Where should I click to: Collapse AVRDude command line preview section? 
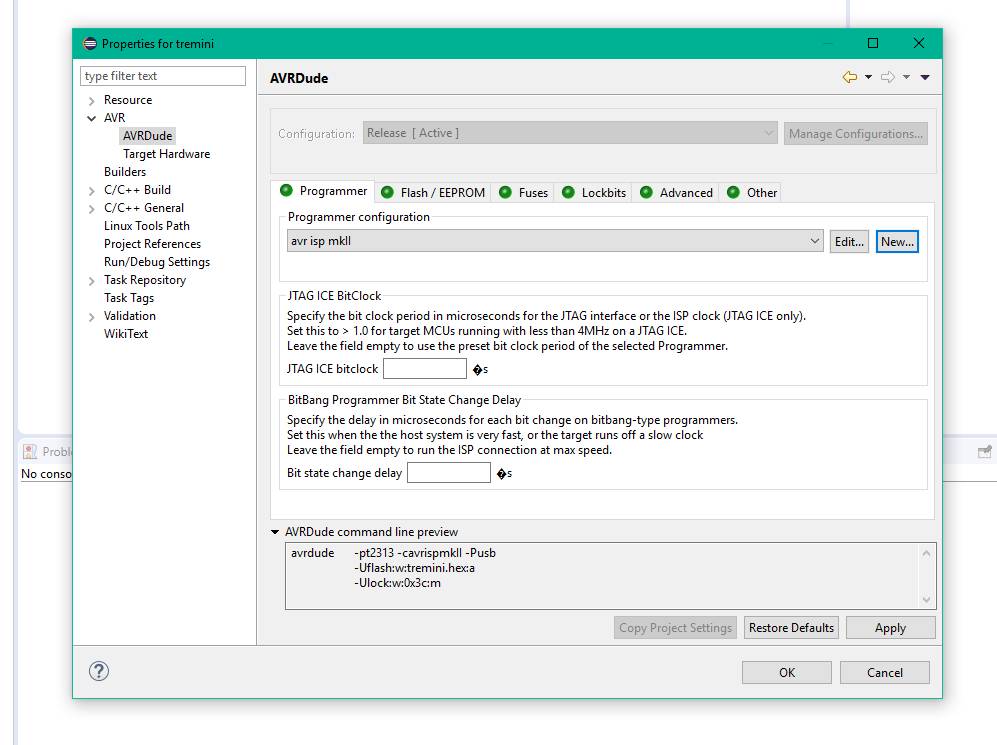275,532
